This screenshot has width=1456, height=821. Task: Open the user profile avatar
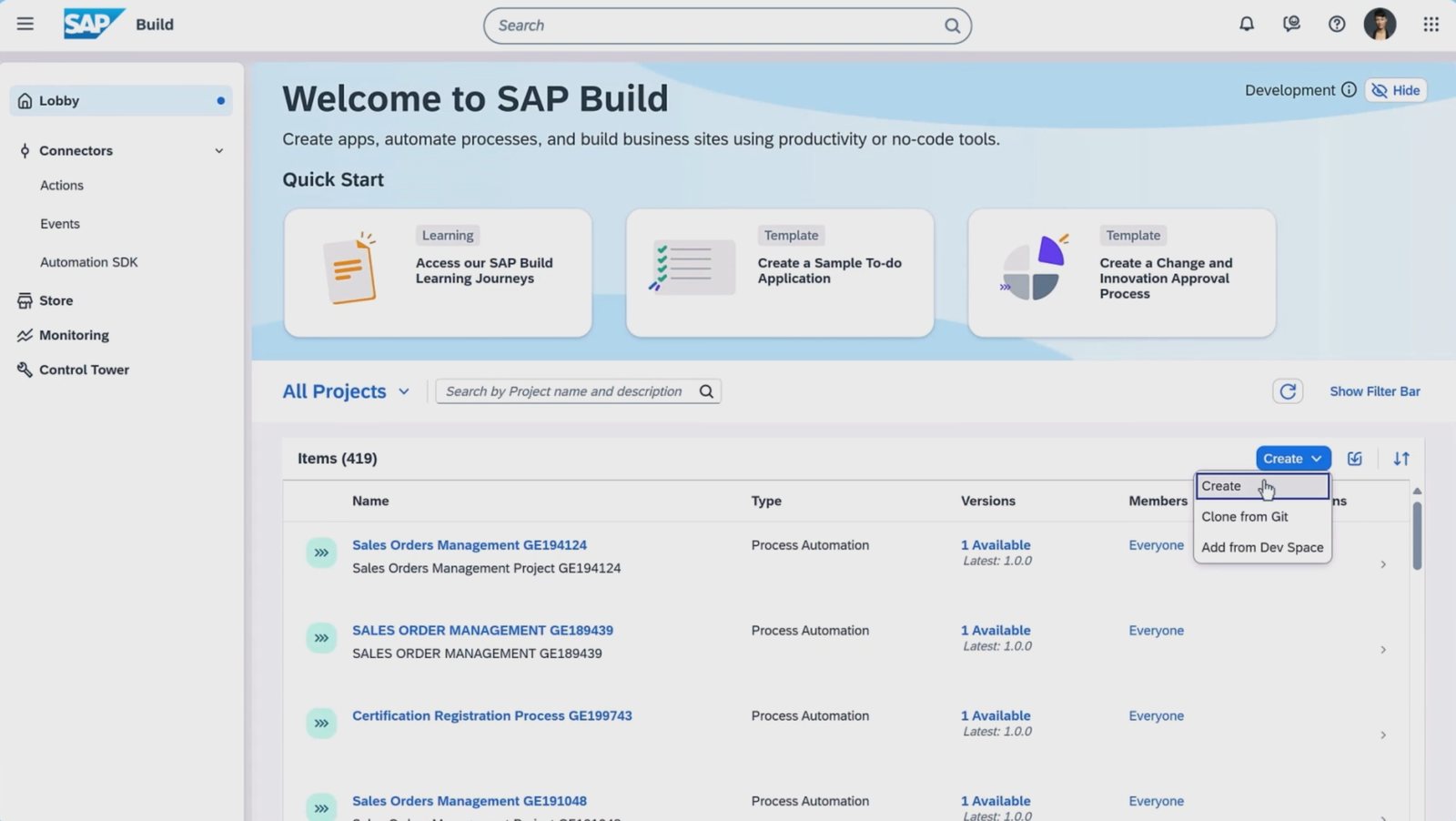(x=1380, y=24)
